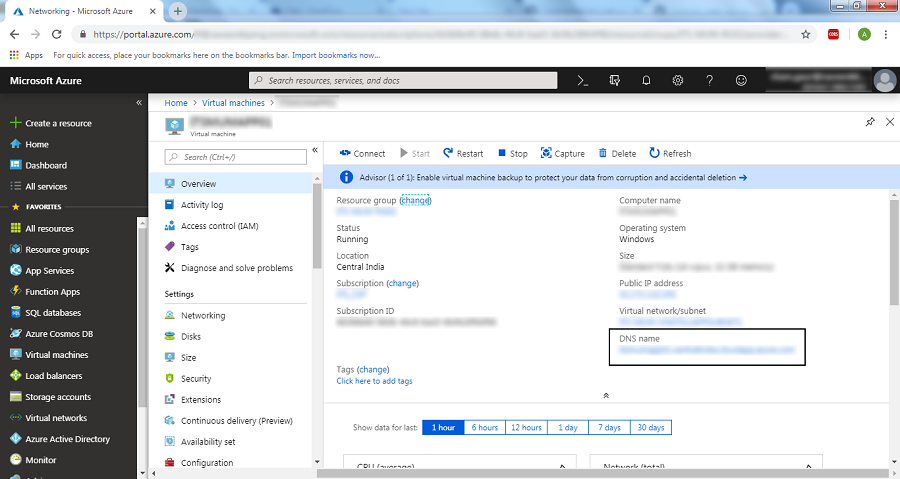
Task: Open Azure Cosmos DB
Action: tap(52, 334)
